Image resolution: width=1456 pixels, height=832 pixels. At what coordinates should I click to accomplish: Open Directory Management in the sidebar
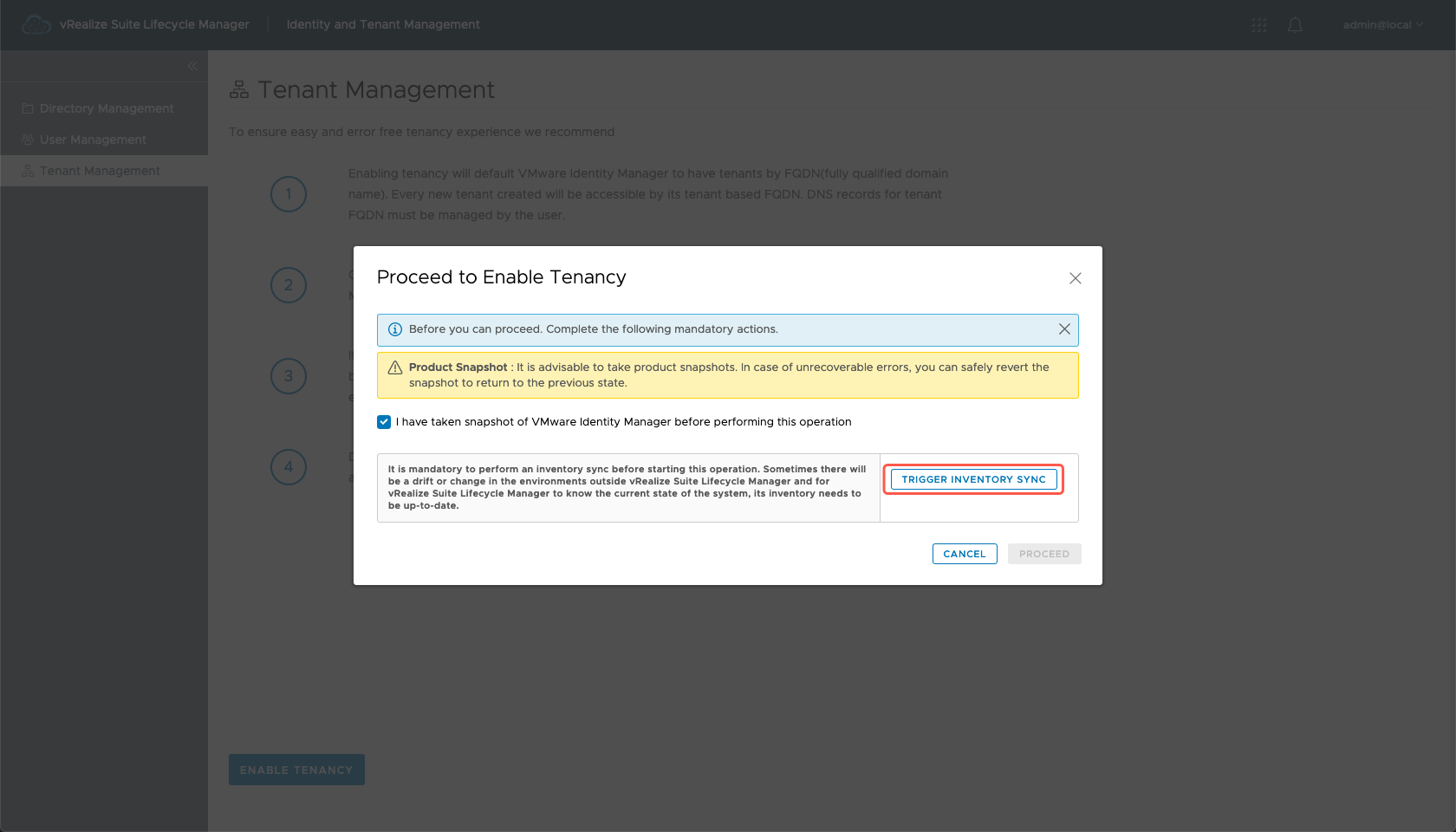106,108
